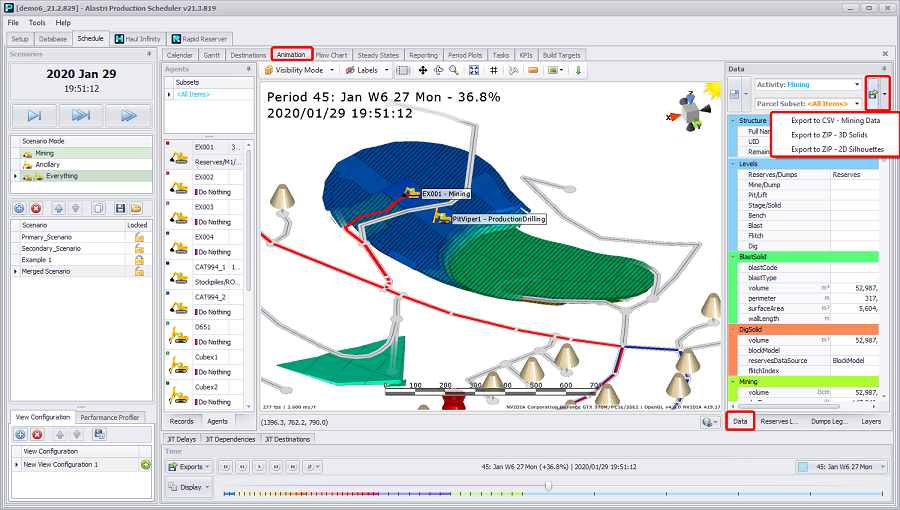Screen dimensions: 900x510
Task: Click the green down arrow icon
Action: pos(578,71)
